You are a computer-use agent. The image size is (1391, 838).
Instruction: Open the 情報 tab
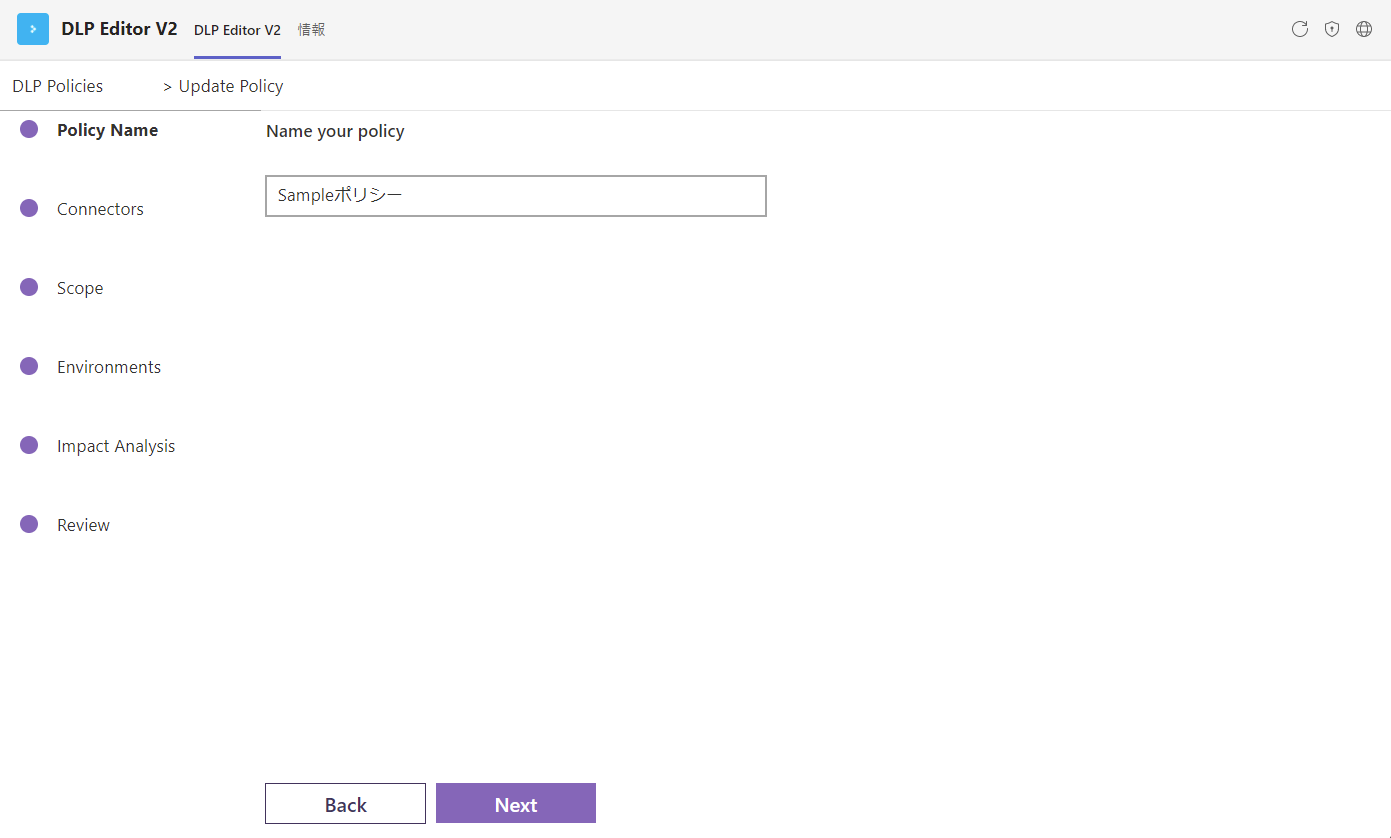(311, 30)
